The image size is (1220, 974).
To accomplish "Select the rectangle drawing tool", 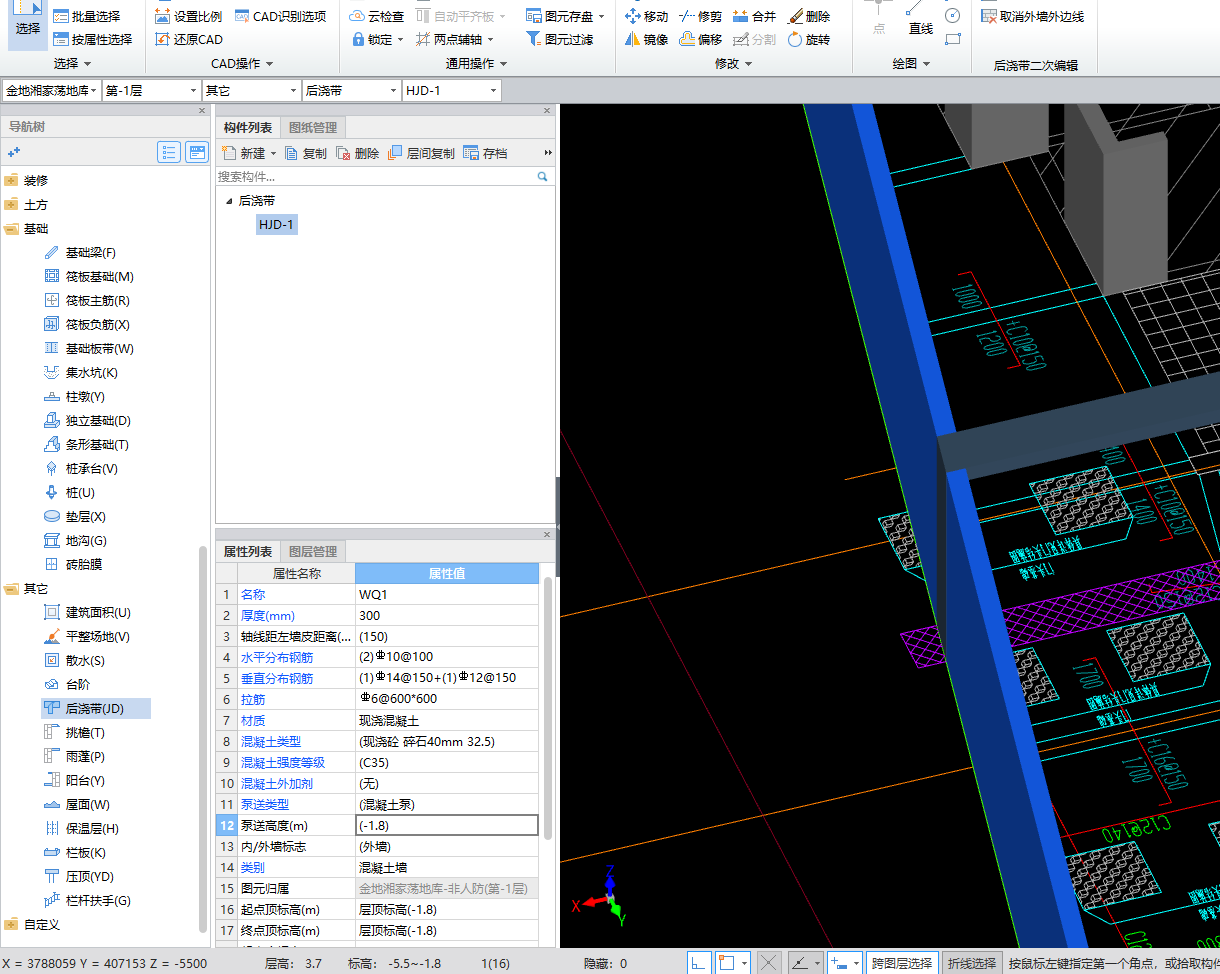I will pos(952,40).
